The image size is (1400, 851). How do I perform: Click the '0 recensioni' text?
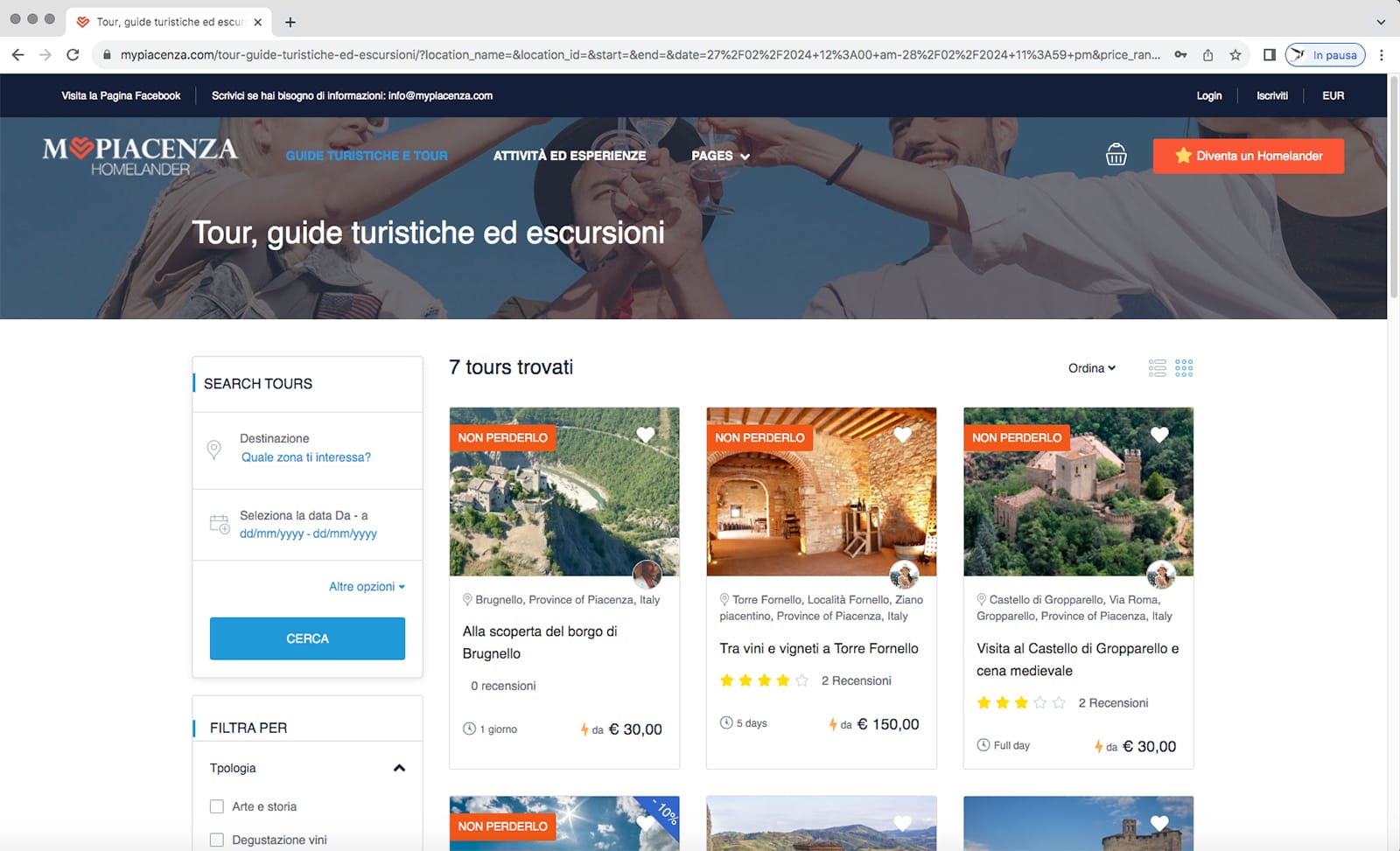coord(503,686)
